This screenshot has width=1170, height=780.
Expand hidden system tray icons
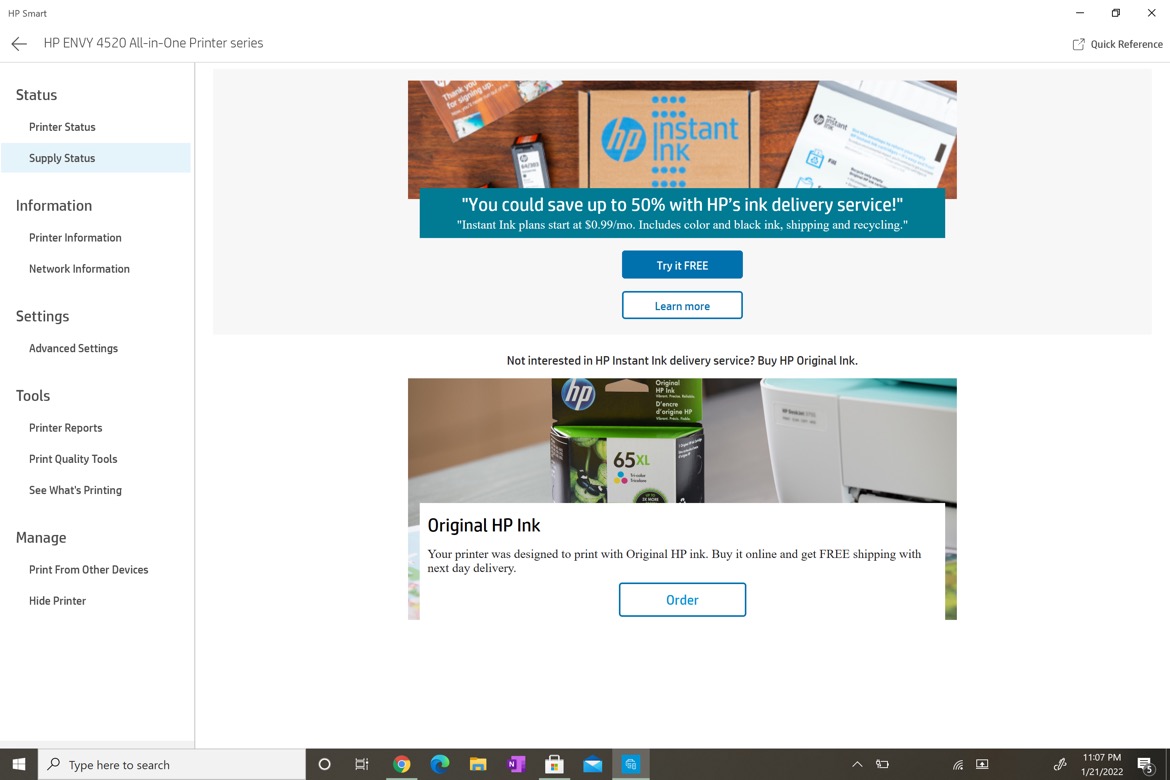[x=857, y=764]
